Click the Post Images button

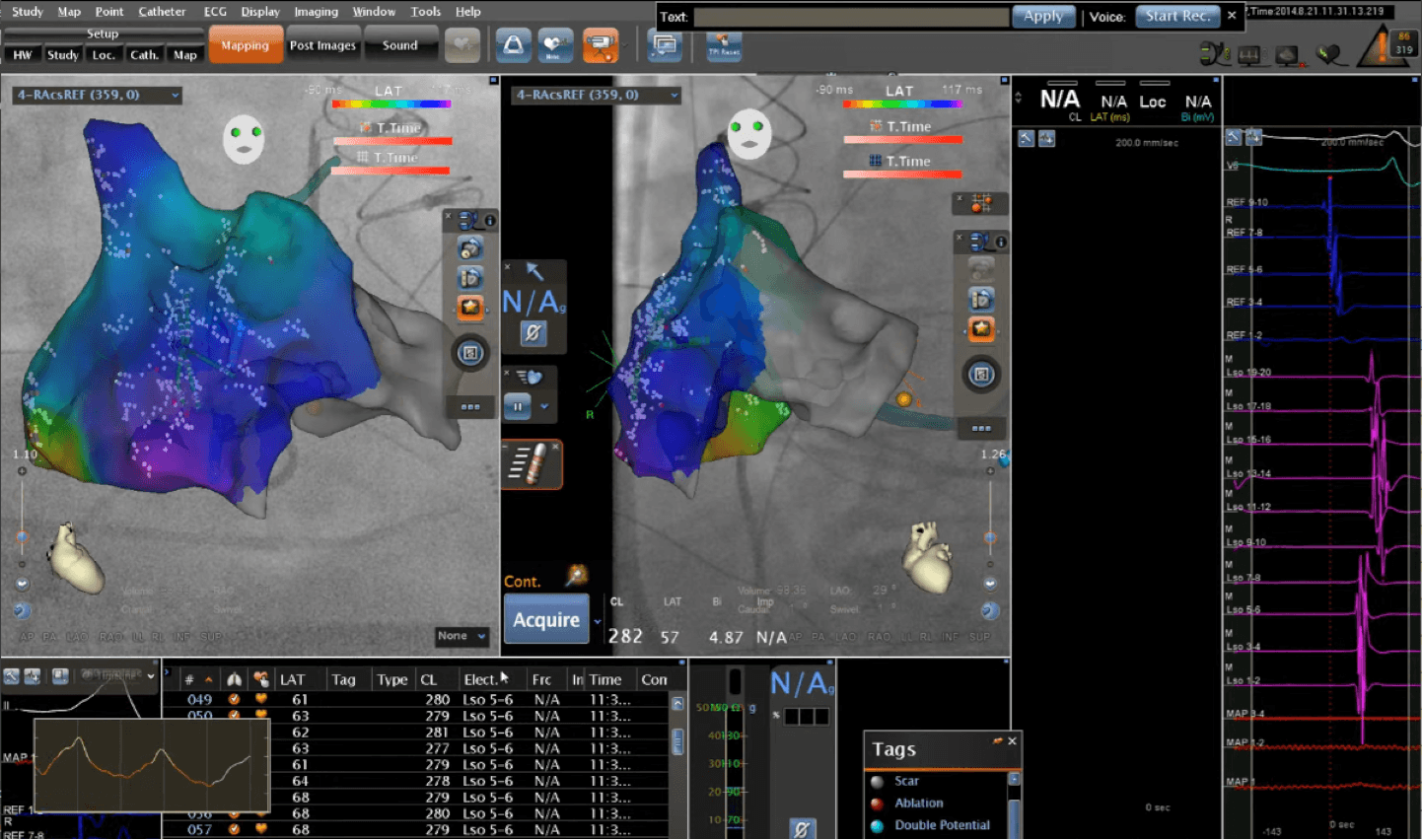[x=322, y=45]
